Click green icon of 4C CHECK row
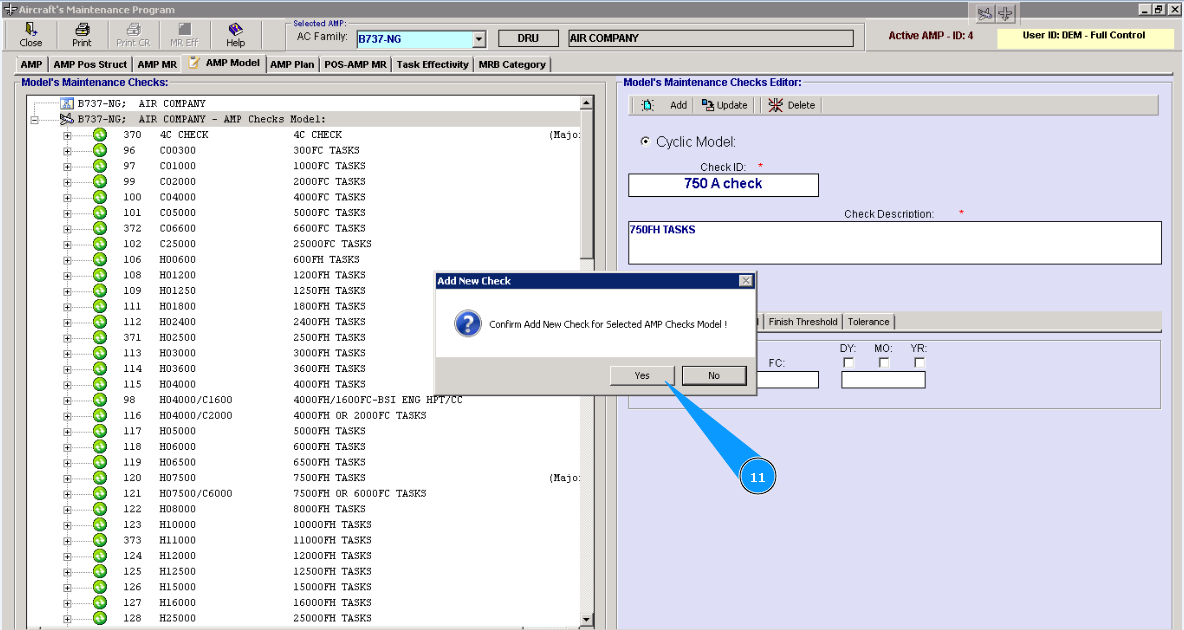The height and width of the screenshot is (630, 1184). (100, 135)
